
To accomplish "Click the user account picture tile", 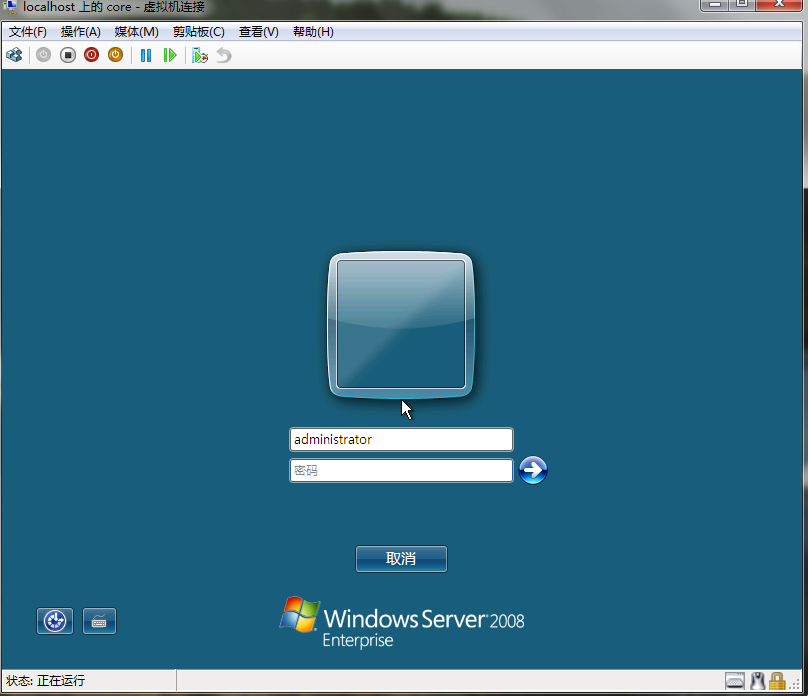I will pyautogui.click(x=401, y=325).
